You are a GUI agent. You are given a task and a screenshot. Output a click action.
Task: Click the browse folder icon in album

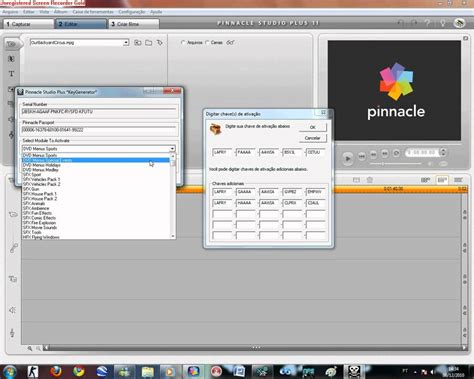pos(149,43)
